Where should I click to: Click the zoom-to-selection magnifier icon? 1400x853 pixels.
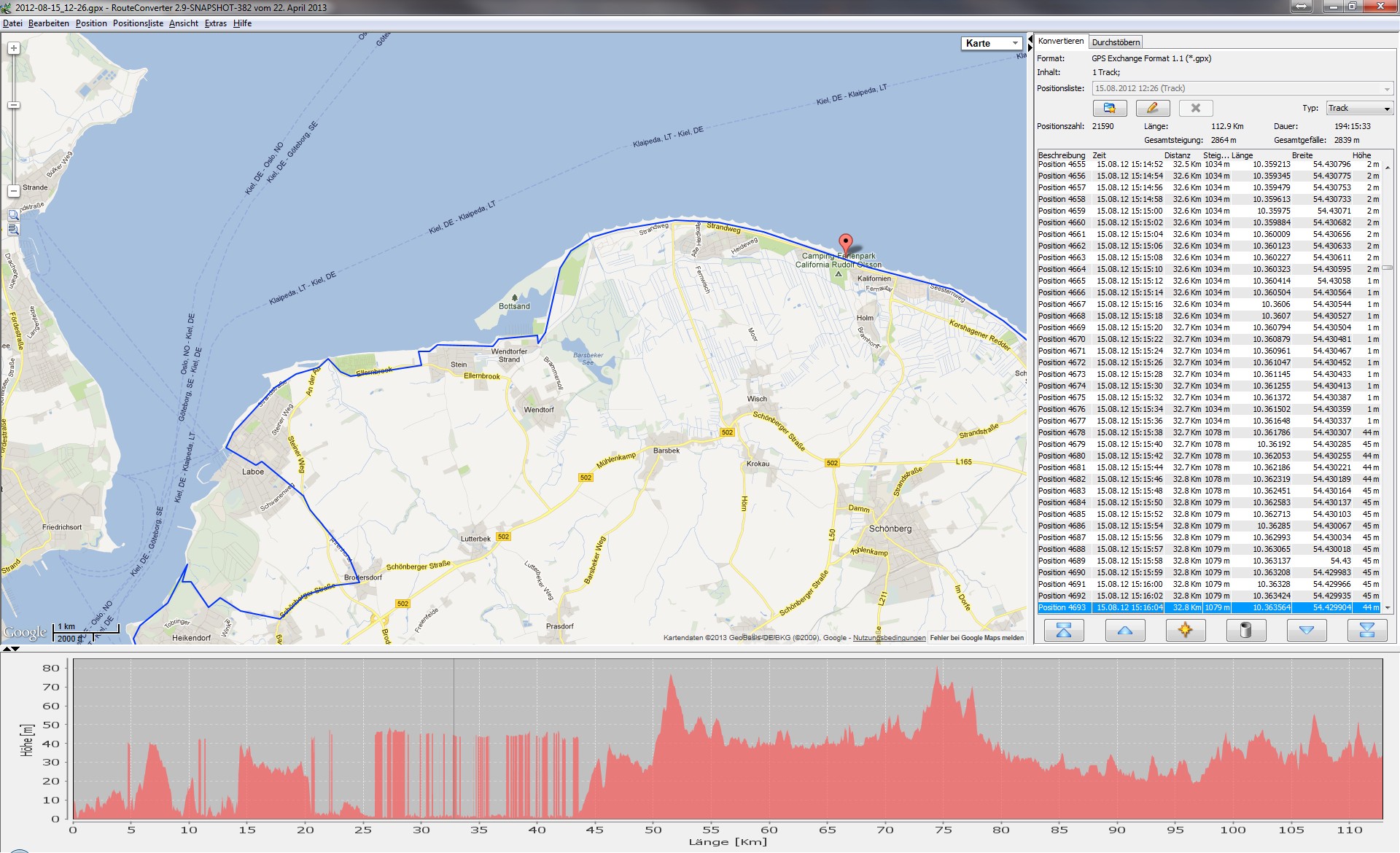[x=13, y=215]
